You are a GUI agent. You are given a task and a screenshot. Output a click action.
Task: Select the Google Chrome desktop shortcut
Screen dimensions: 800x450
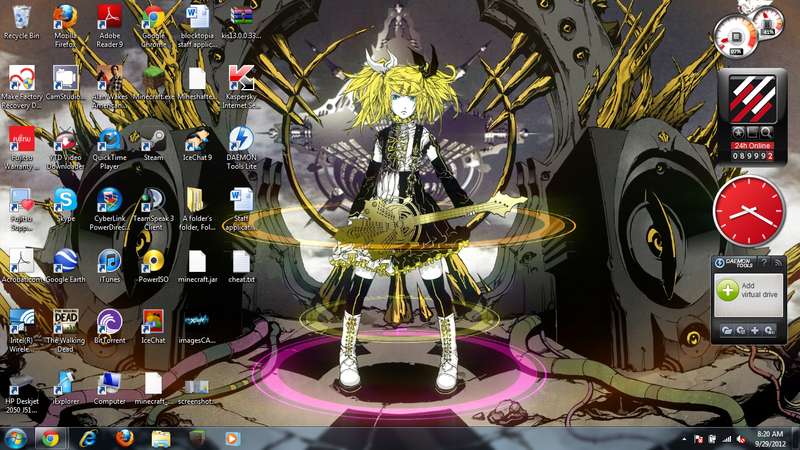(x=153, y=27)
